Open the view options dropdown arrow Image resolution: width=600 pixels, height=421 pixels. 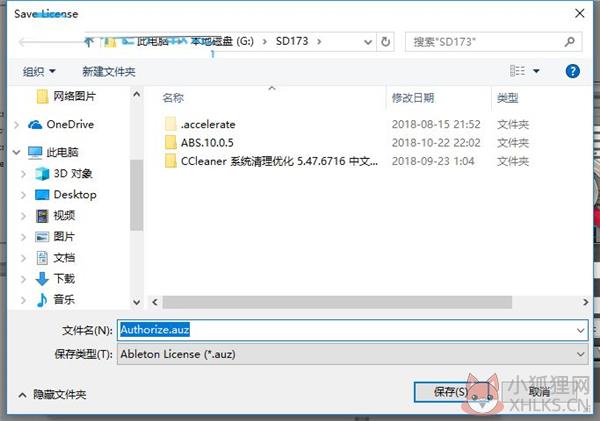536,71
